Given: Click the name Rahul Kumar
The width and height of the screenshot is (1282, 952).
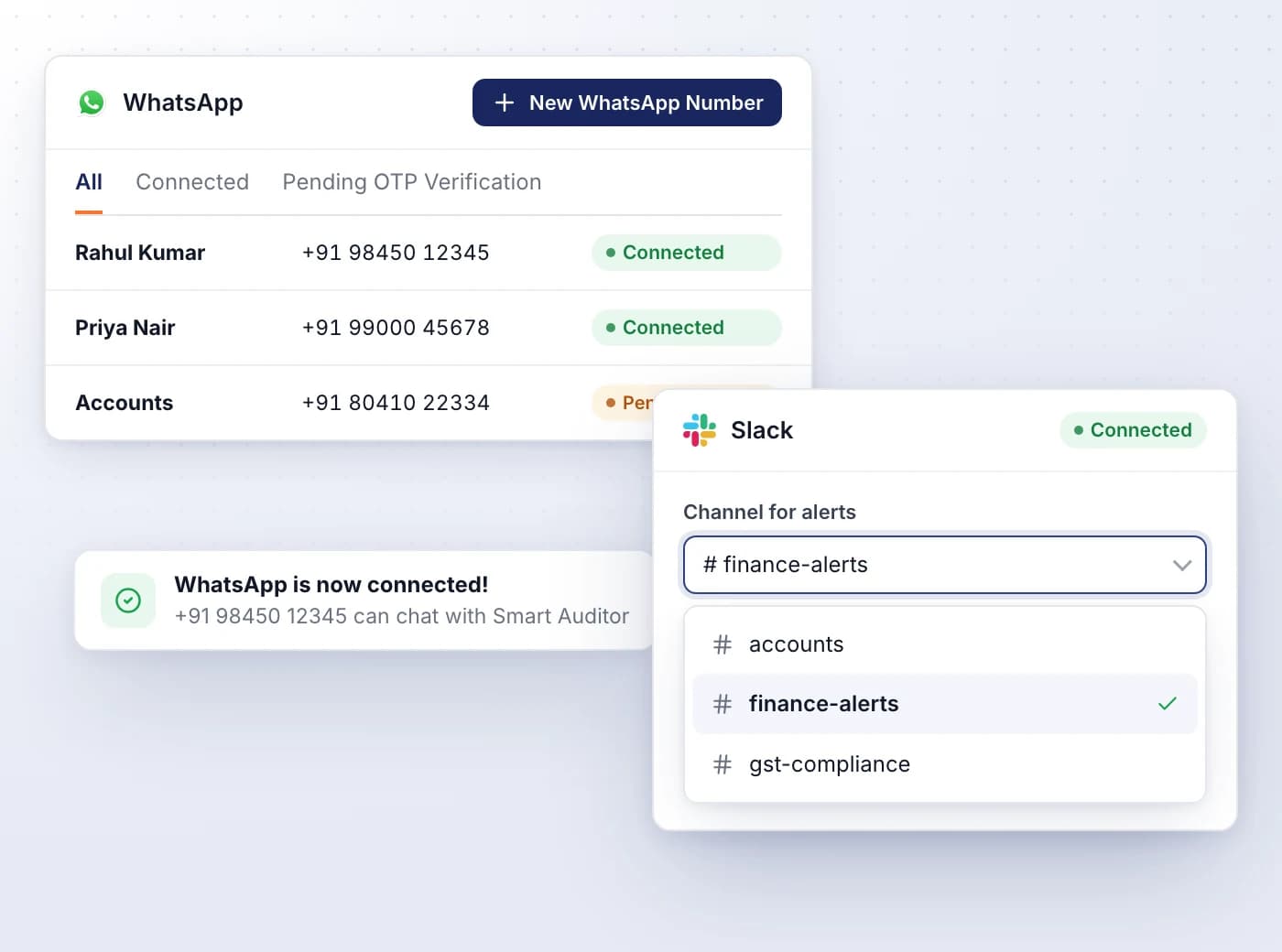Looking at the screenshot, I should (140, 253).
